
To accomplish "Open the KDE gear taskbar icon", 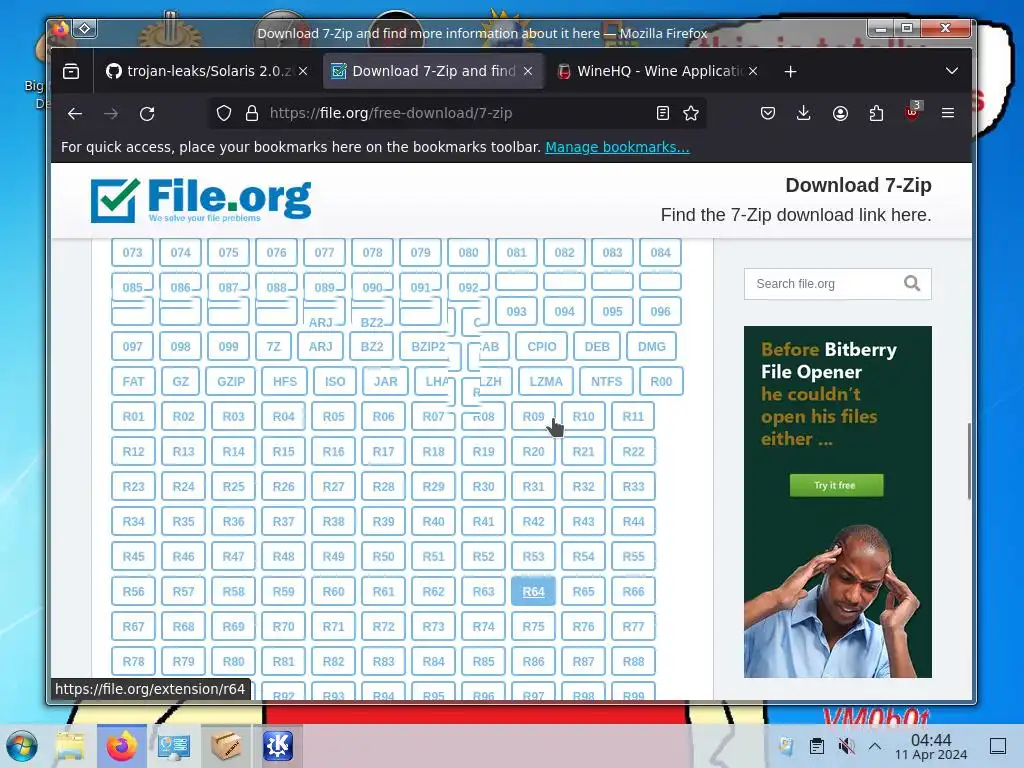I will [278, 746].
